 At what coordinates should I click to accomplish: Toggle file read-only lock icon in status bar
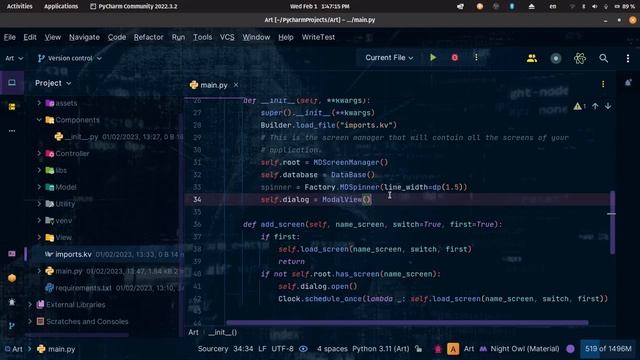[418, 349]
